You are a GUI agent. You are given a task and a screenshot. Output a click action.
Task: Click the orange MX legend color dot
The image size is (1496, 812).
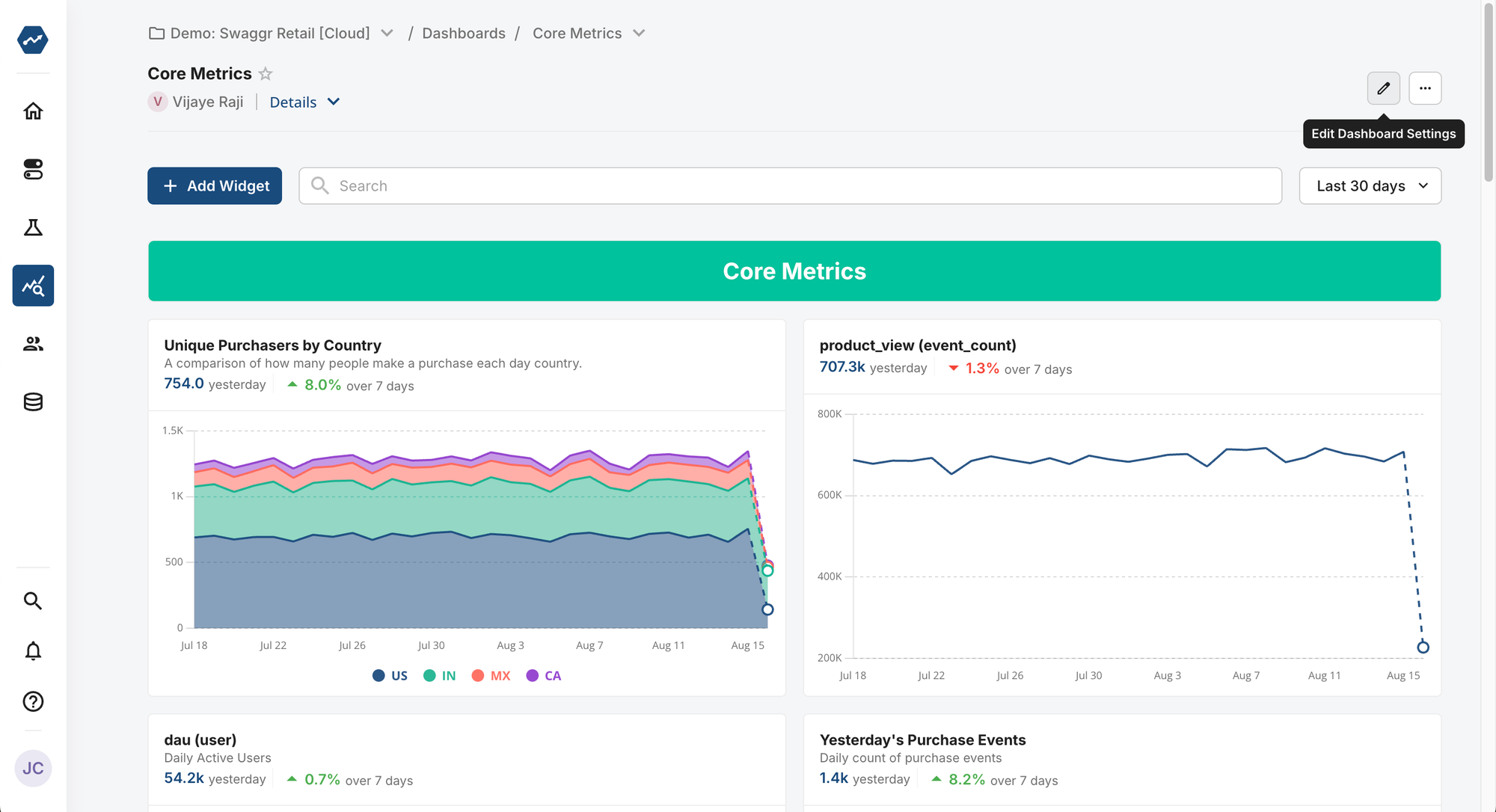point(478,675)
